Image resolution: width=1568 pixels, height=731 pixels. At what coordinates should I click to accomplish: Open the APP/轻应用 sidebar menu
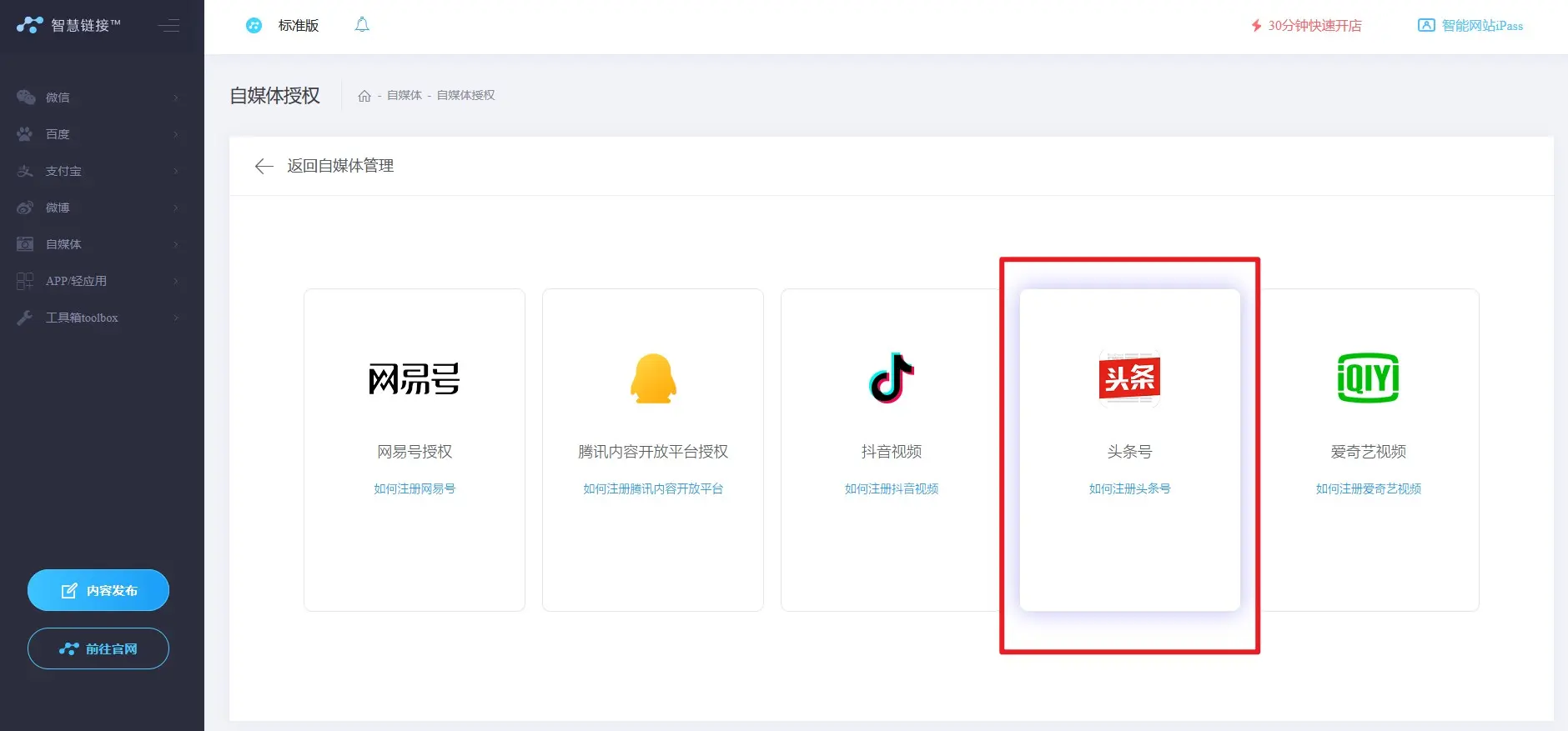click(x=102, y=281)
